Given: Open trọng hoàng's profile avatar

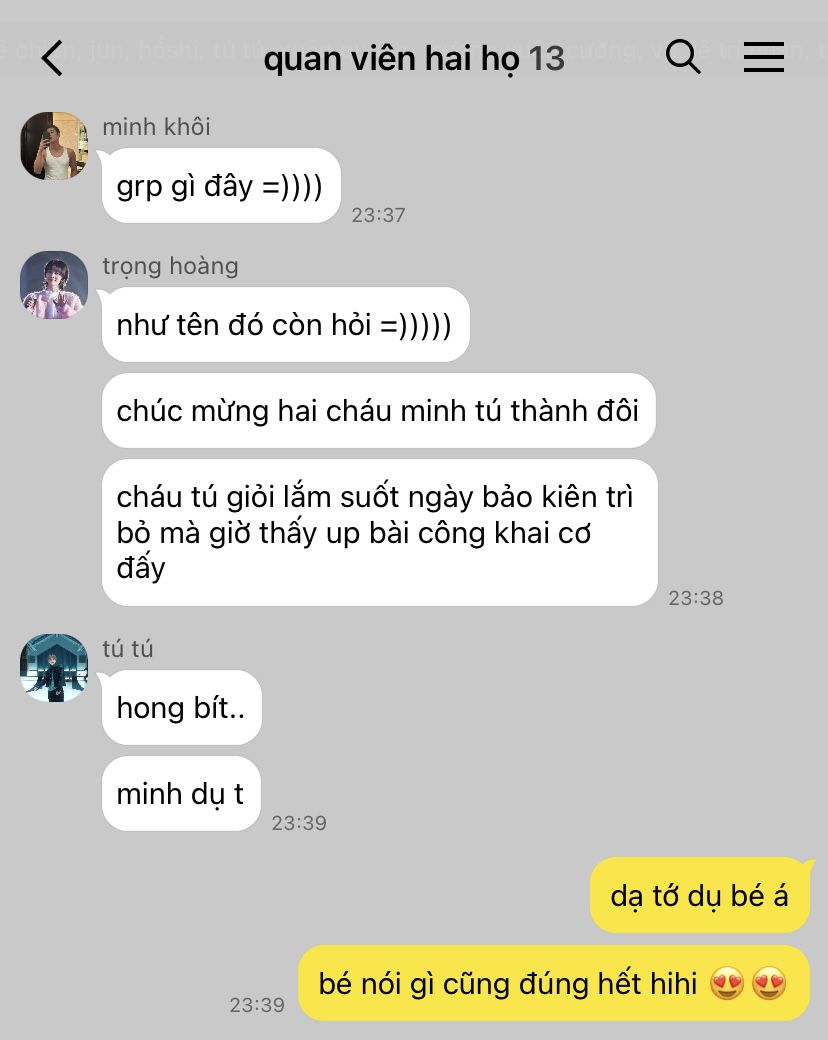Looking at the screenshot, I should click(x=54, y=285).
